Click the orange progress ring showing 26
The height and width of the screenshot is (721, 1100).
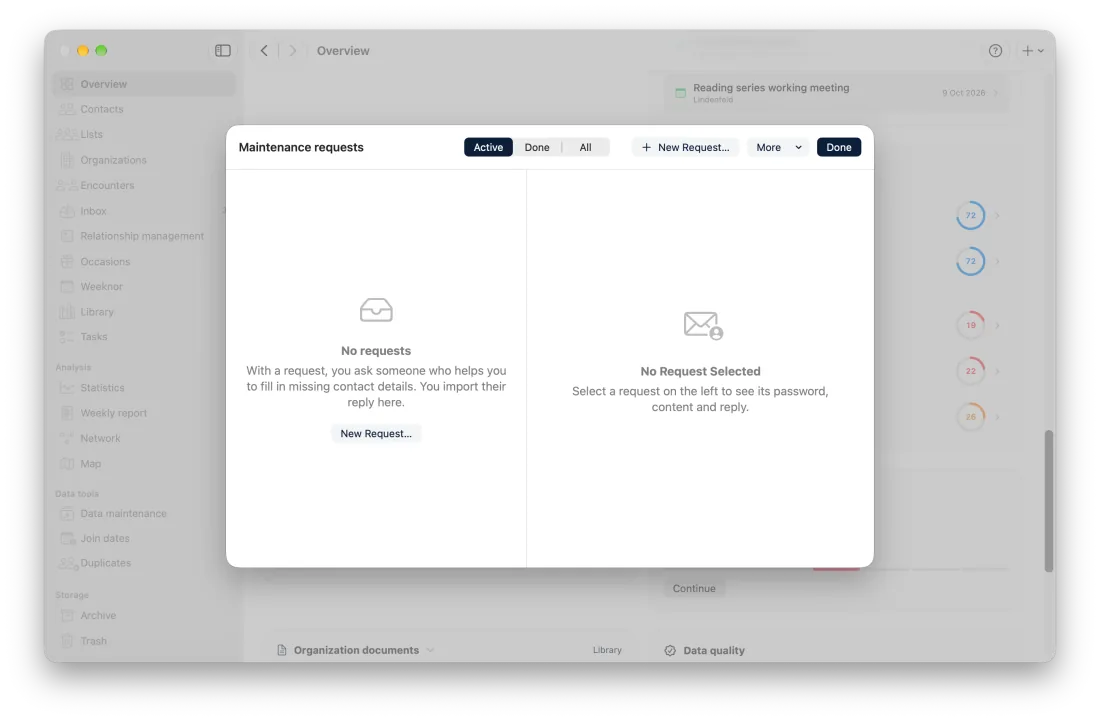pos(970,417)
